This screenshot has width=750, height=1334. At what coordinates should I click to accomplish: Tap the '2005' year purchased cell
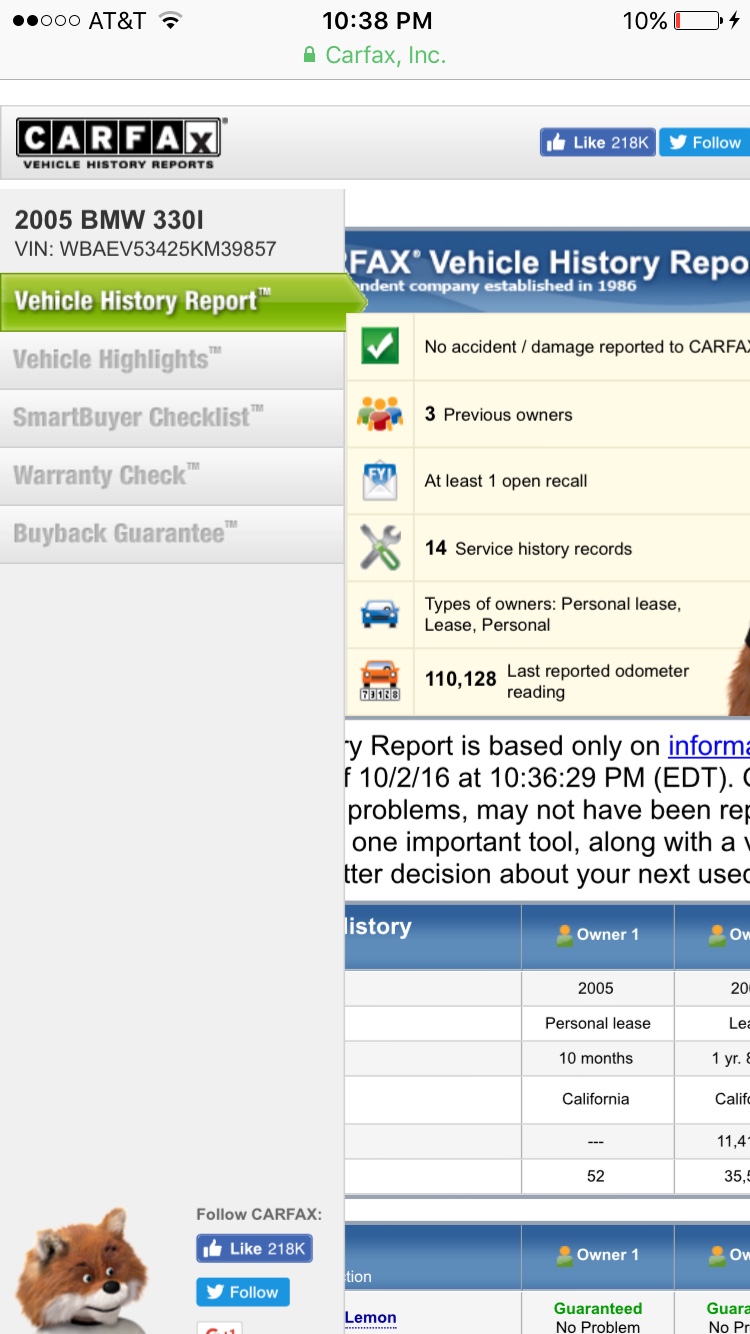pyautogui.click(x=596, y=988)
